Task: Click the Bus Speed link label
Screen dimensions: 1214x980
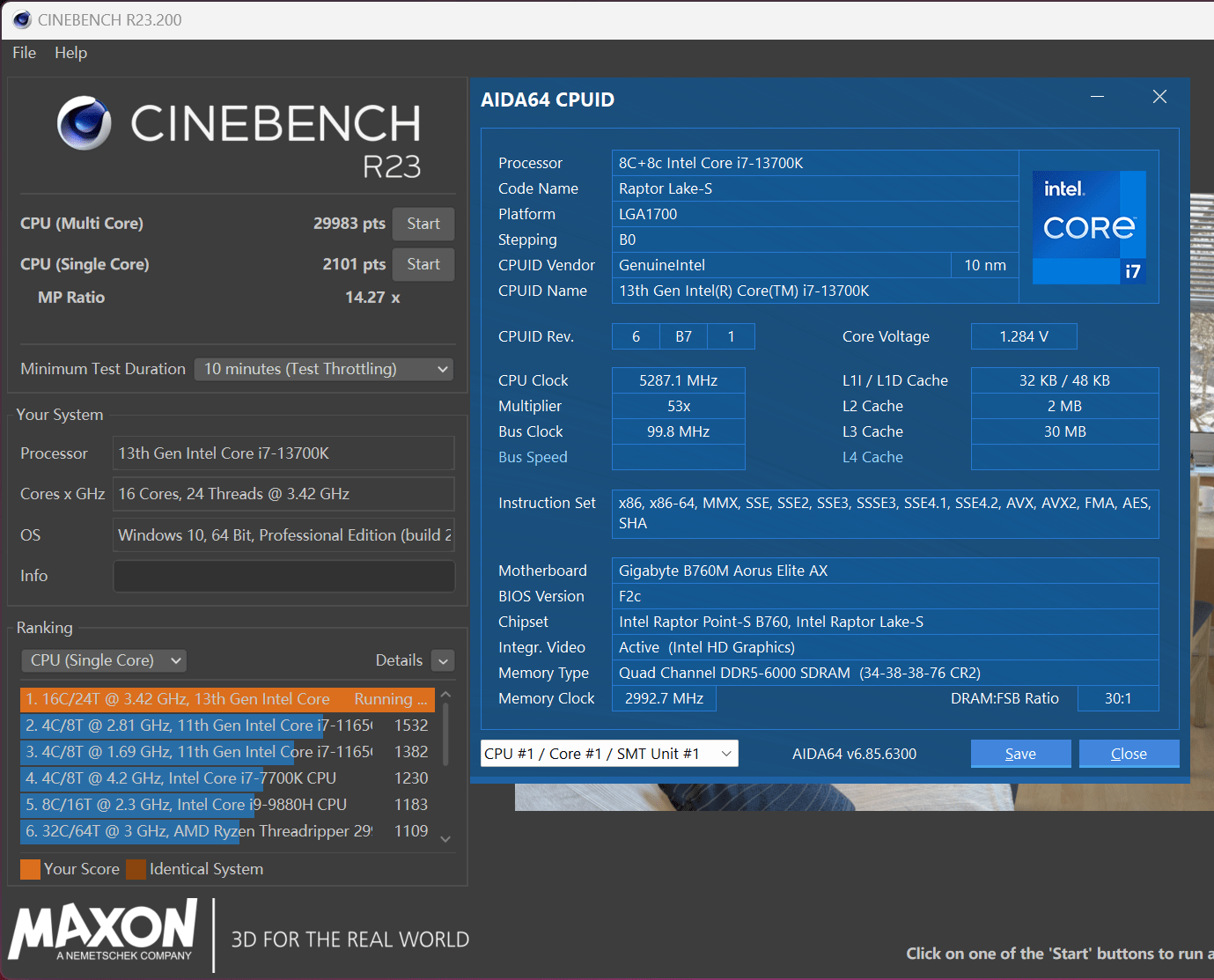Action: [533, 457]
